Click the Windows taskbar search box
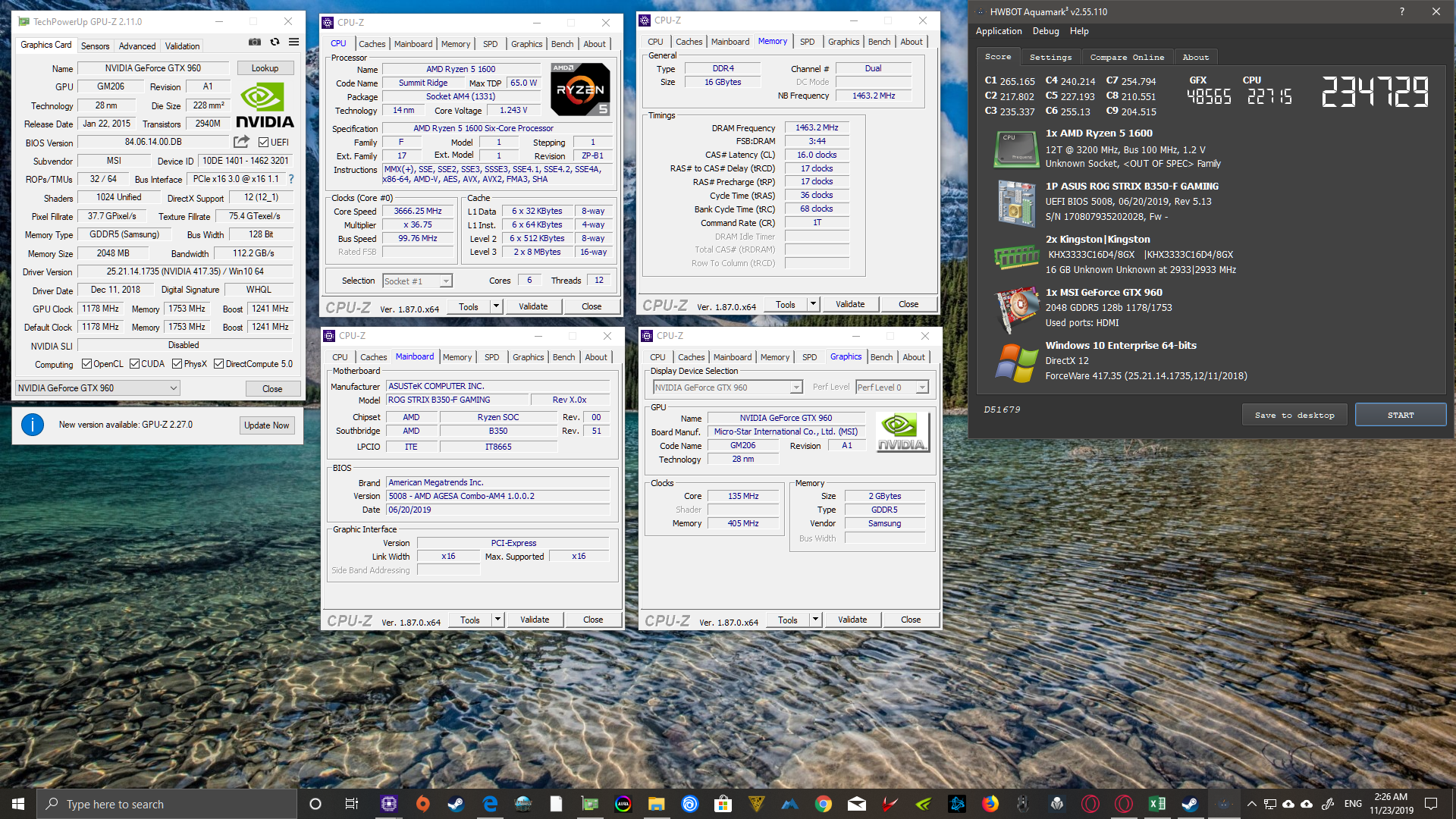The width and height of the screenshot is (1456, 819). 167,804
